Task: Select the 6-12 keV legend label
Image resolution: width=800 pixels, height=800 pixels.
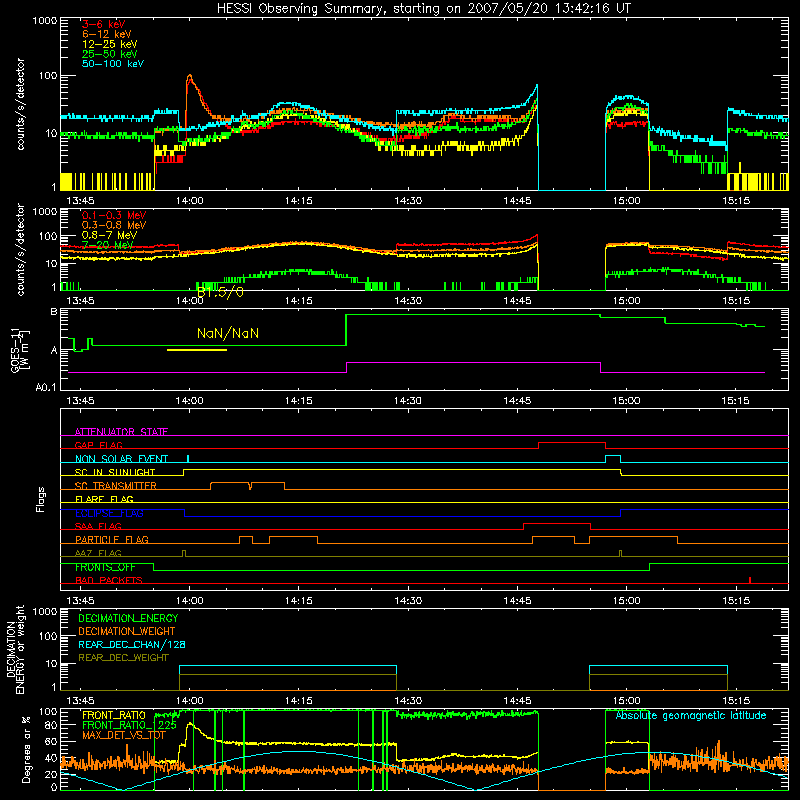Action: [x=107, y=34]
